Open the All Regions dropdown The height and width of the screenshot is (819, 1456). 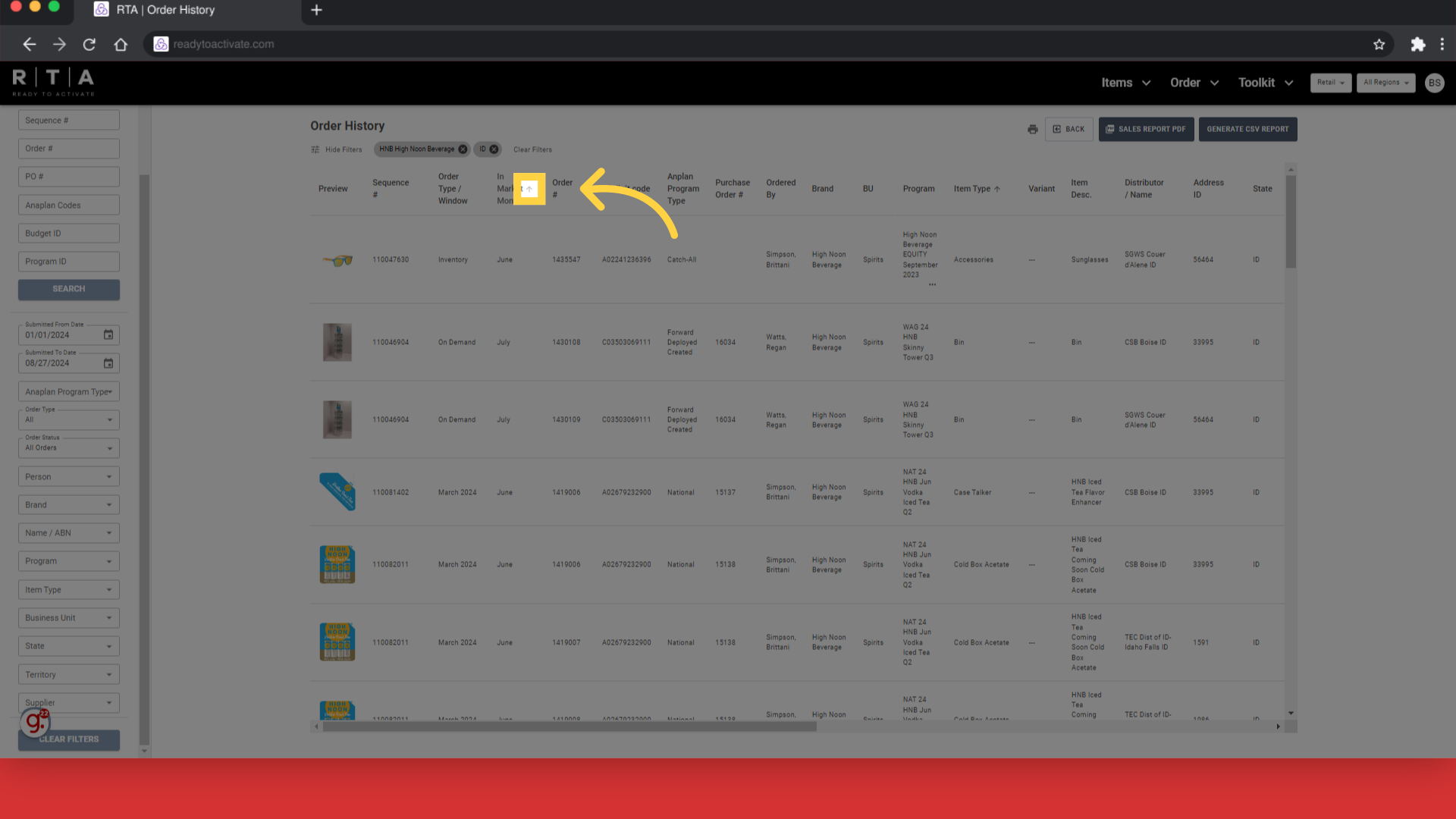click(x=1385, y=83)
